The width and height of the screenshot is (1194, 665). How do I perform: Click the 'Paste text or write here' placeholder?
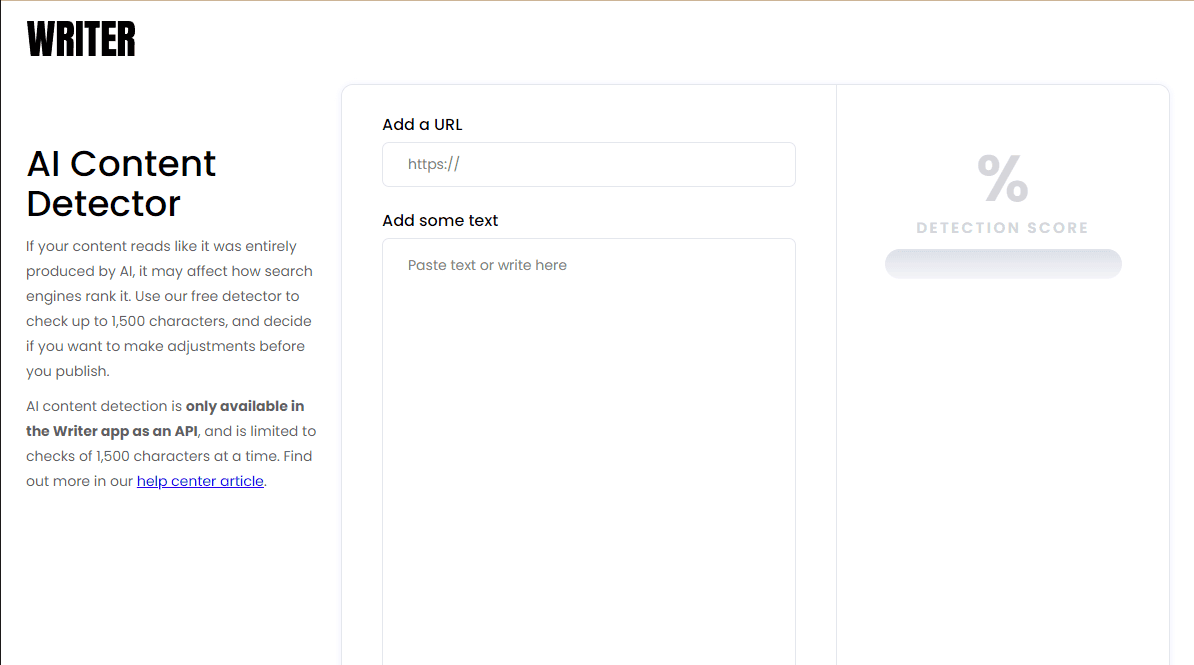(487, 265)
